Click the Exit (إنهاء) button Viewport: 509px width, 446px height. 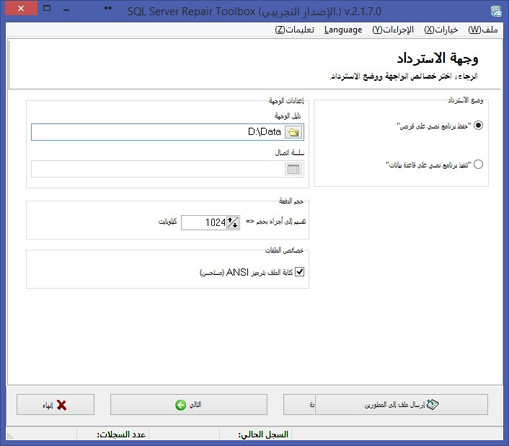click(55, 405)
